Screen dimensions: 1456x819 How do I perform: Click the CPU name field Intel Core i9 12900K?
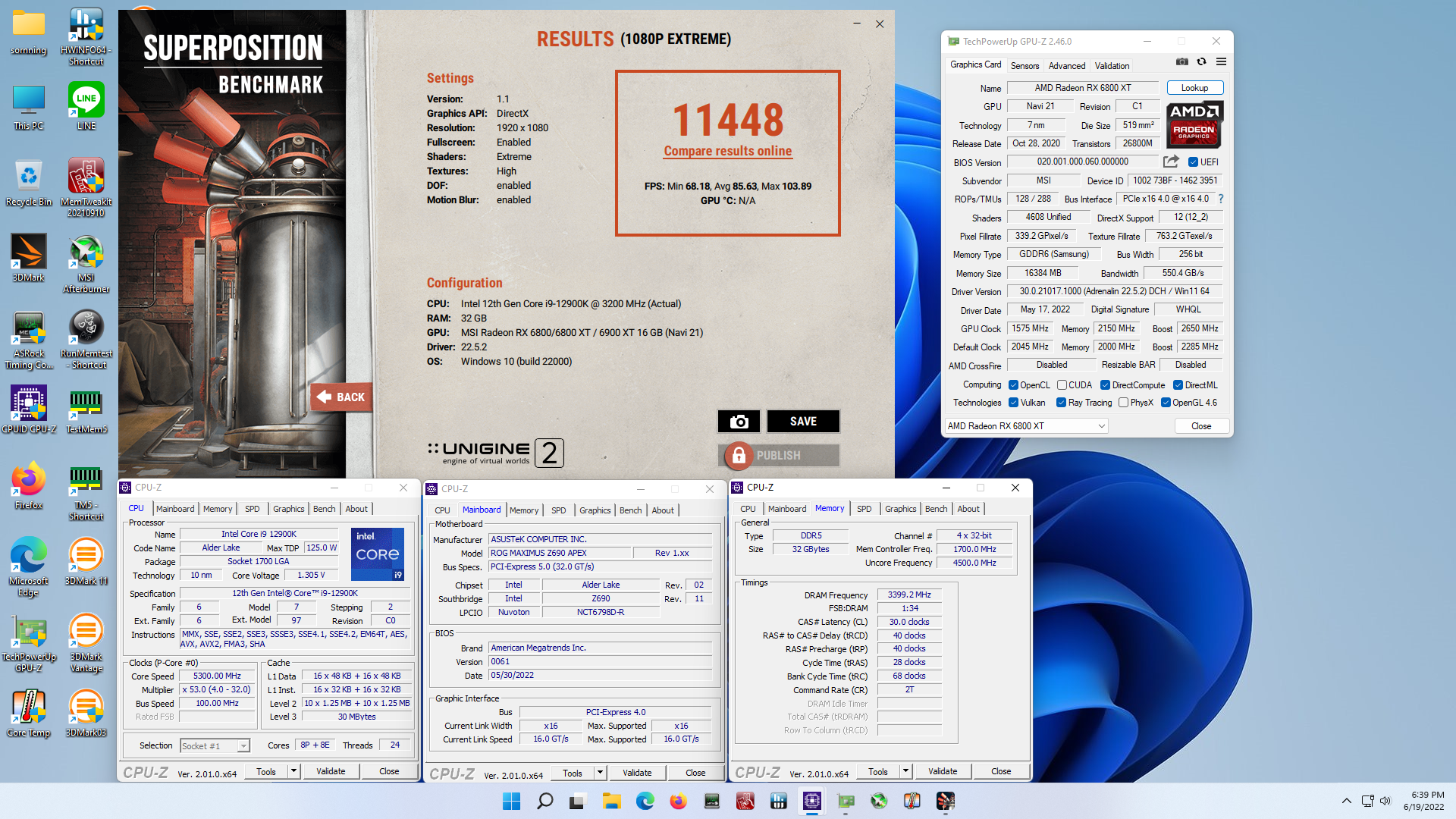[259, 535]
